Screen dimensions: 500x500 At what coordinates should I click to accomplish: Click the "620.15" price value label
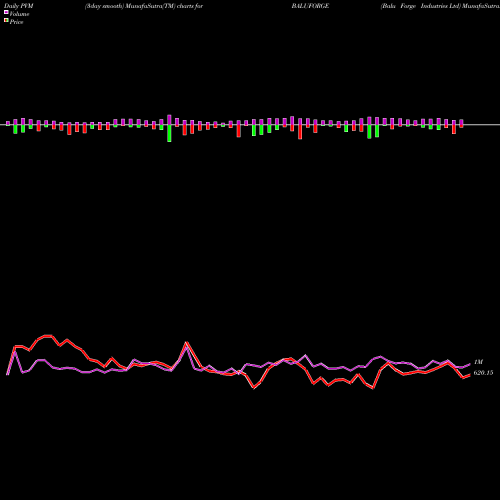483,373
